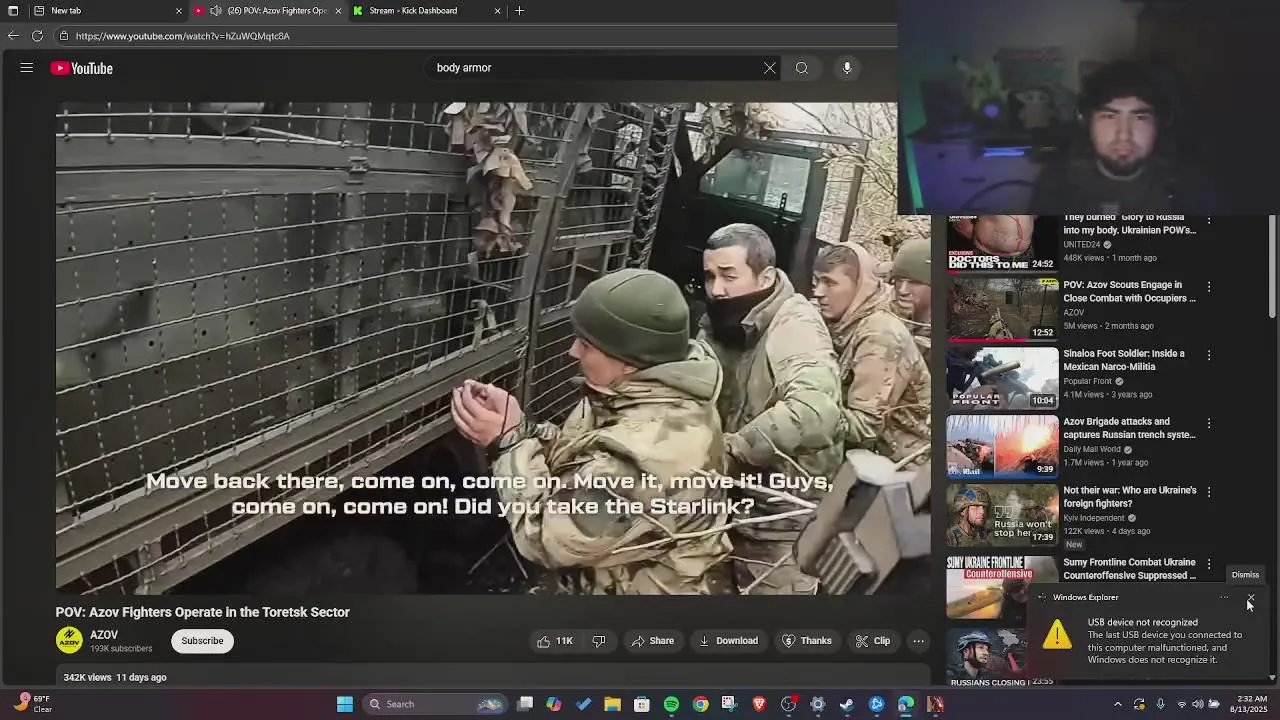The height and width of the screenshot is (720, 1280).
Task: Download the video
Action: point(728,641)
